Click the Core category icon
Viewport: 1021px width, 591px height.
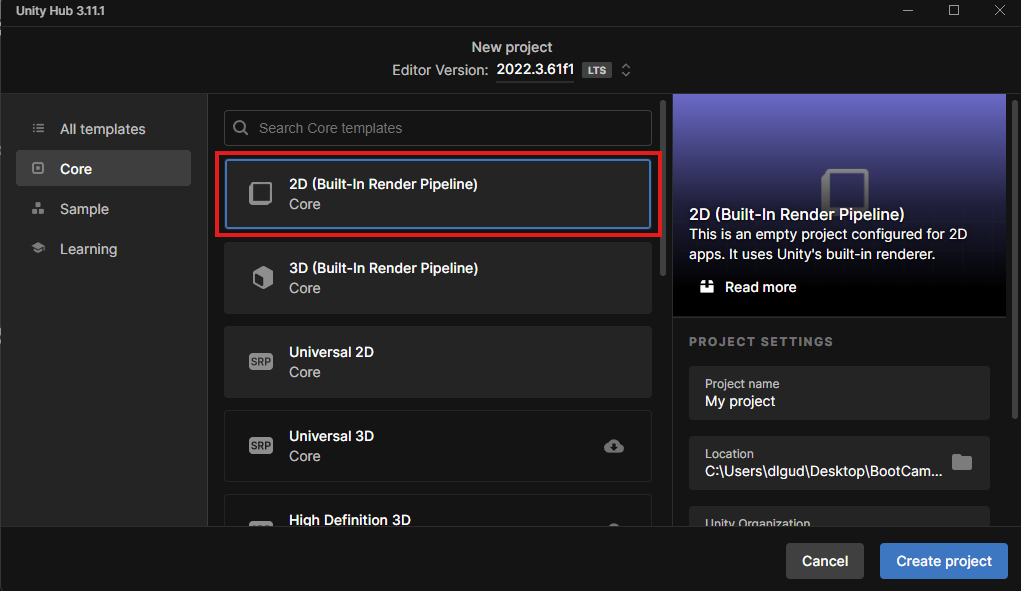38,168
